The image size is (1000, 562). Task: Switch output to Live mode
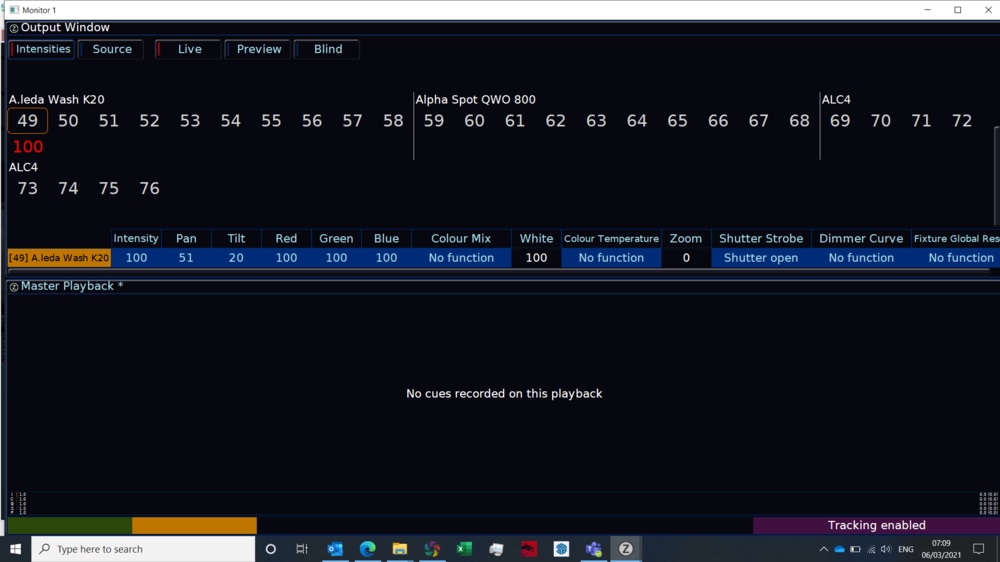[188, 49]
